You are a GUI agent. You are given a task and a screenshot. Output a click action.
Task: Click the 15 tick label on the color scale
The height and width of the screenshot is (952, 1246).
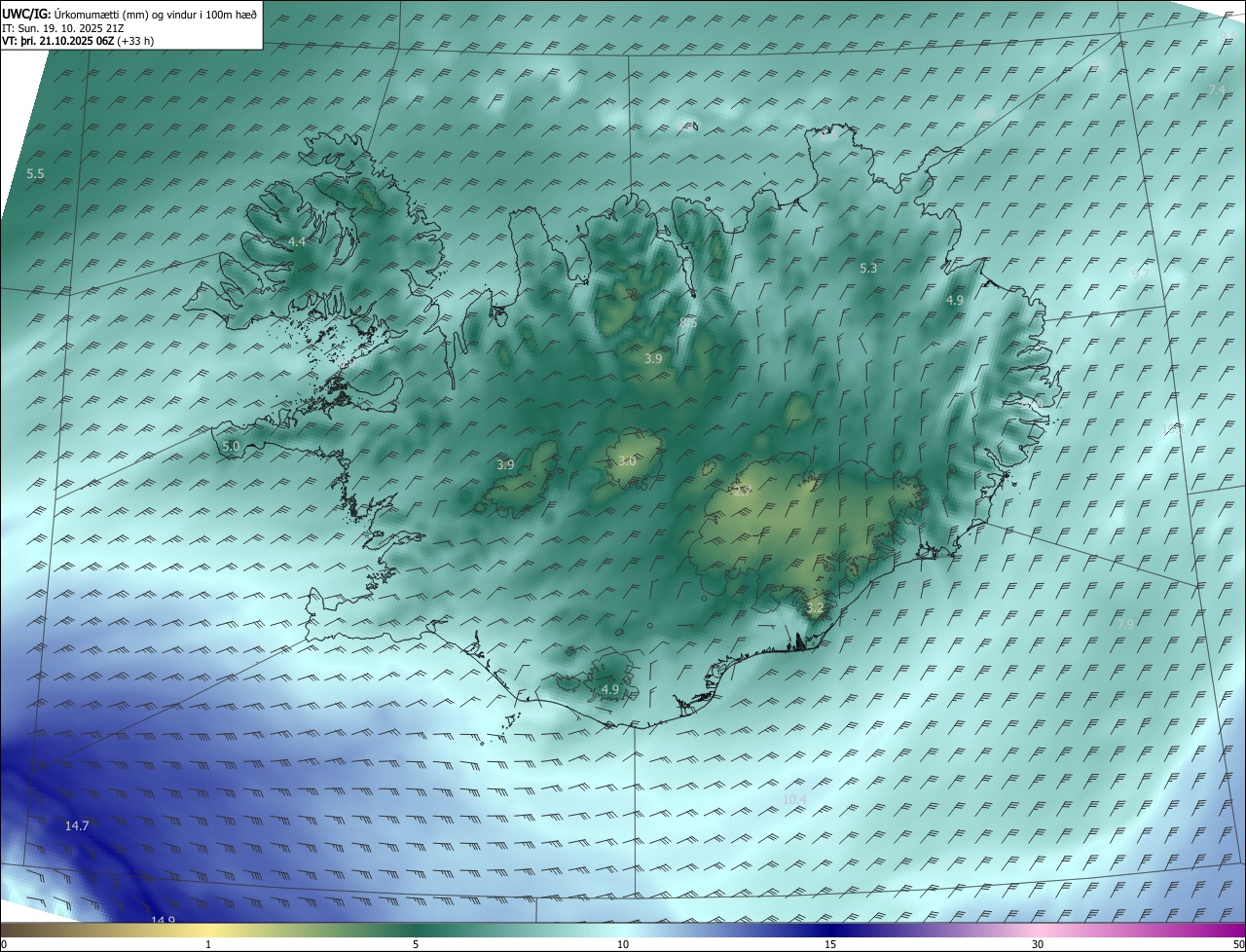tap(830, 944)
